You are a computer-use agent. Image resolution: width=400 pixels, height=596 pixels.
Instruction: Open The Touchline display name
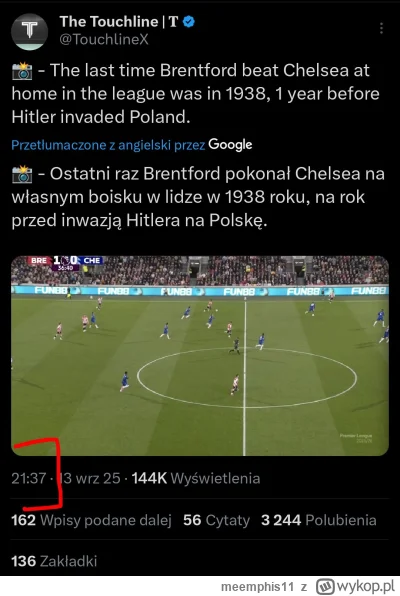coord(119,22)
